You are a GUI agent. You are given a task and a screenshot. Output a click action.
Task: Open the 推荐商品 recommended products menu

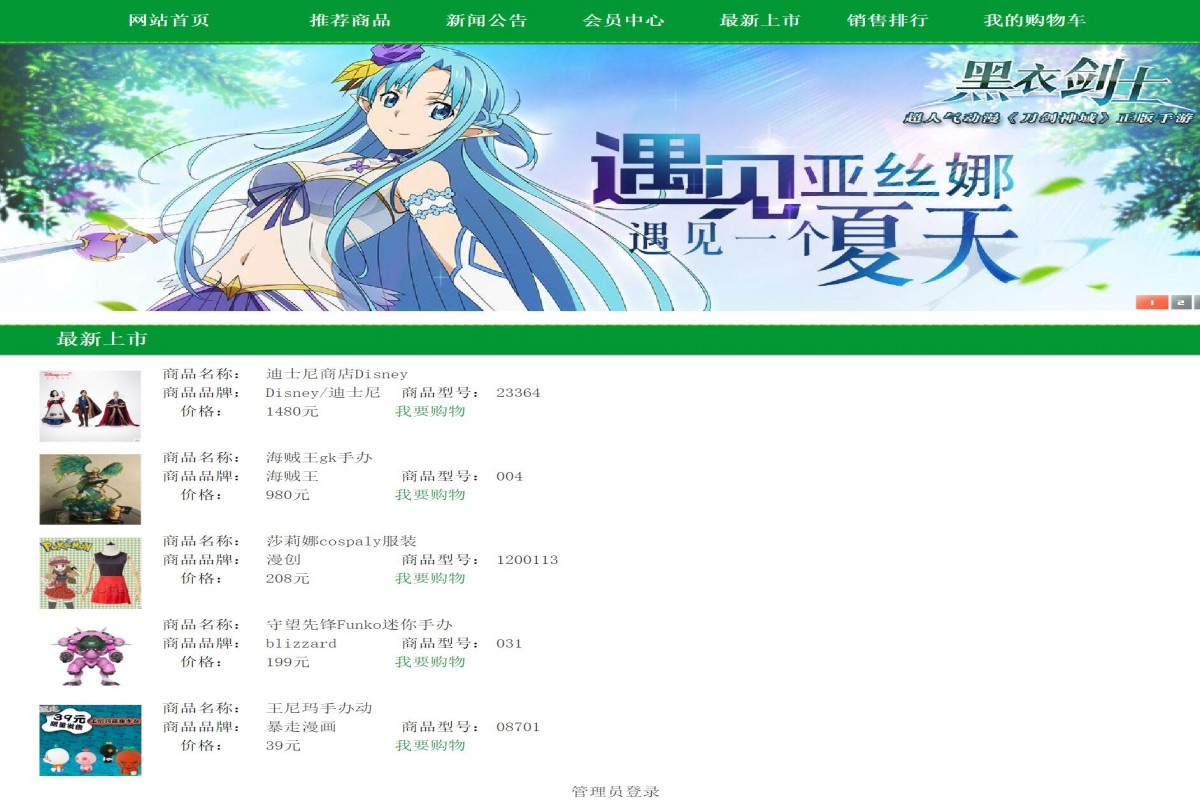(x=349, y=19)
